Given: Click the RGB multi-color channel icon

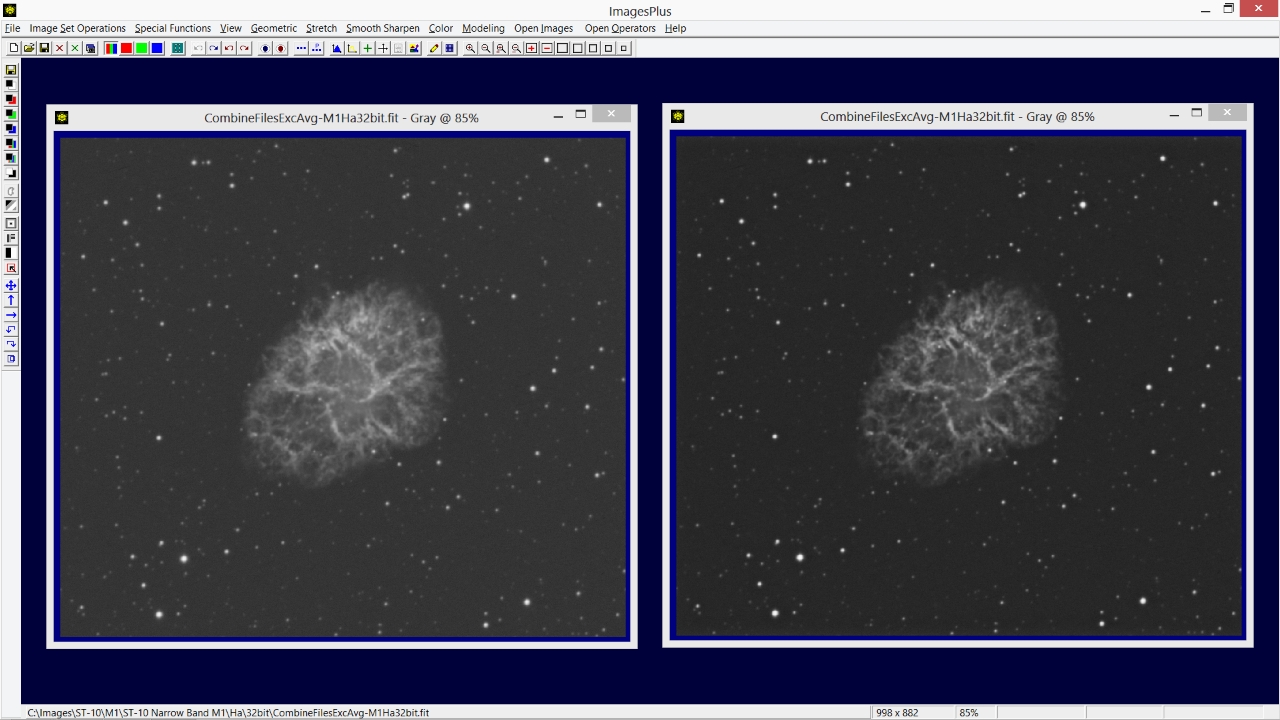Looking at the screenshot, I should [111, 48].
